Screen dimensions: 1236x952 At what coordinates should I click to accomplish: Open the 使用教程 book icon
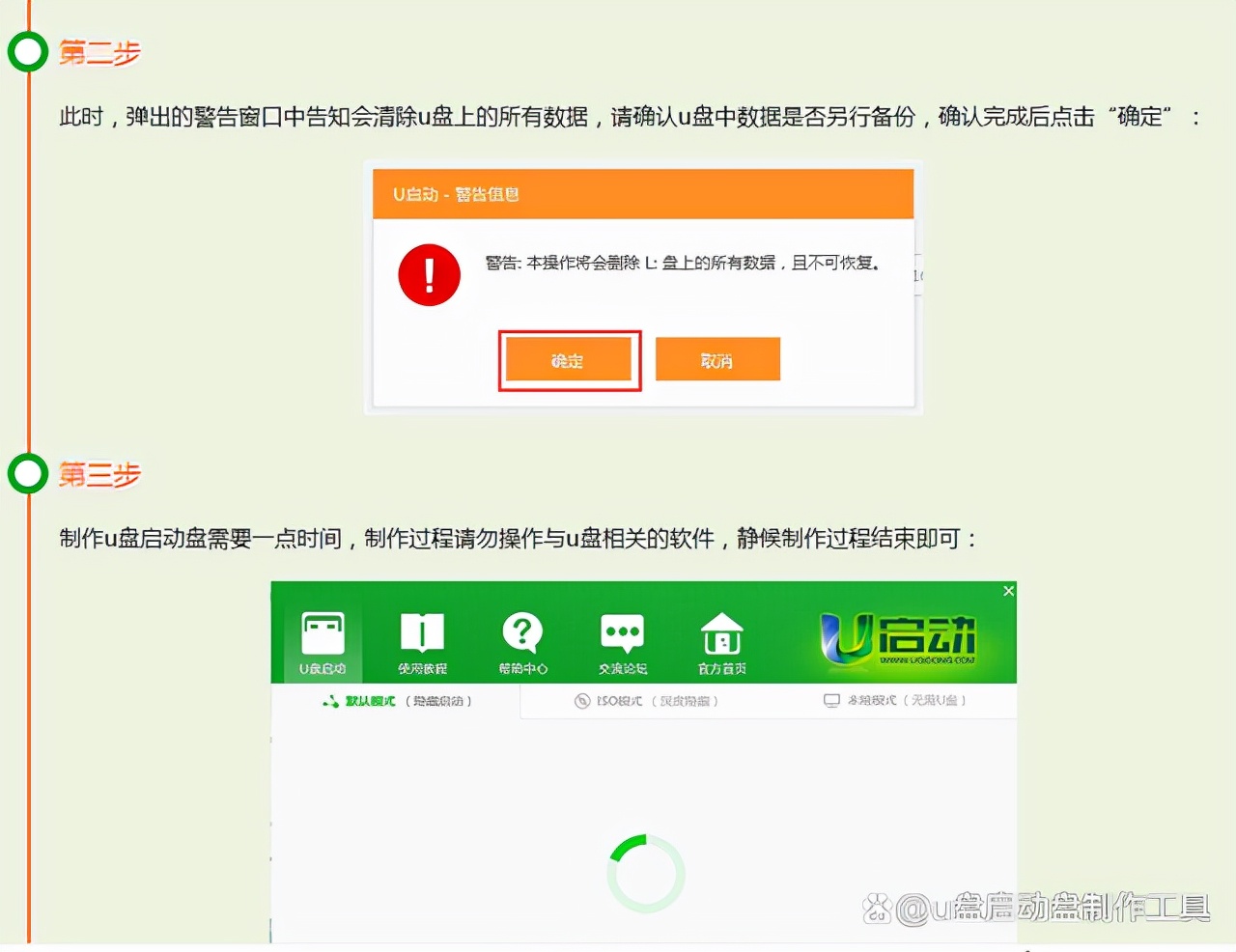(422, 642)
